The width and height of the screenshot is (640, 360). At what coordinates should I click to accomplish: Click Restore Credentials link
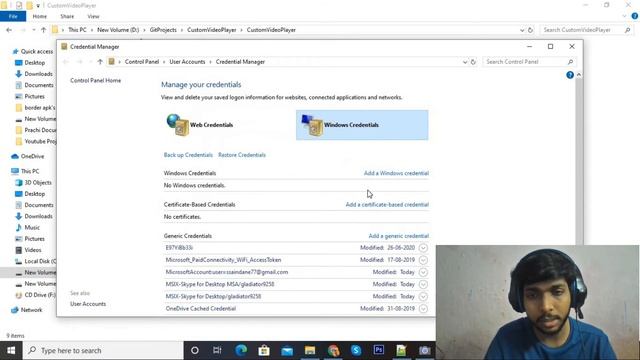click(242, 155)
